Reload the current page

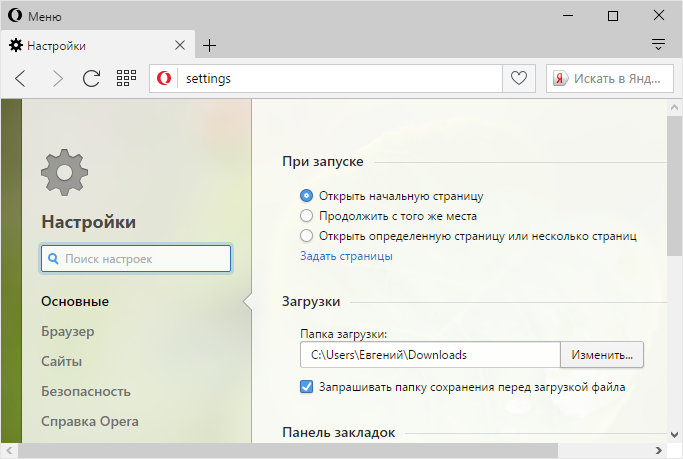(91, 78)
